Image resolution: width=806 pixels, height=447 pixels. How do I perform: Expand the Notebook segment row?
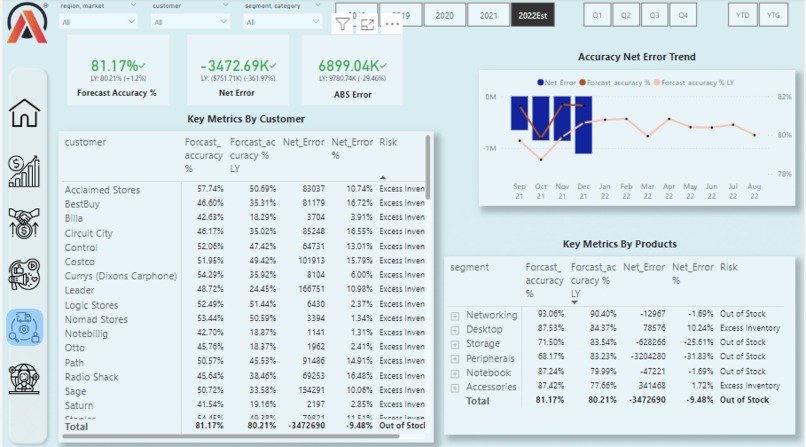click(455, 374)
